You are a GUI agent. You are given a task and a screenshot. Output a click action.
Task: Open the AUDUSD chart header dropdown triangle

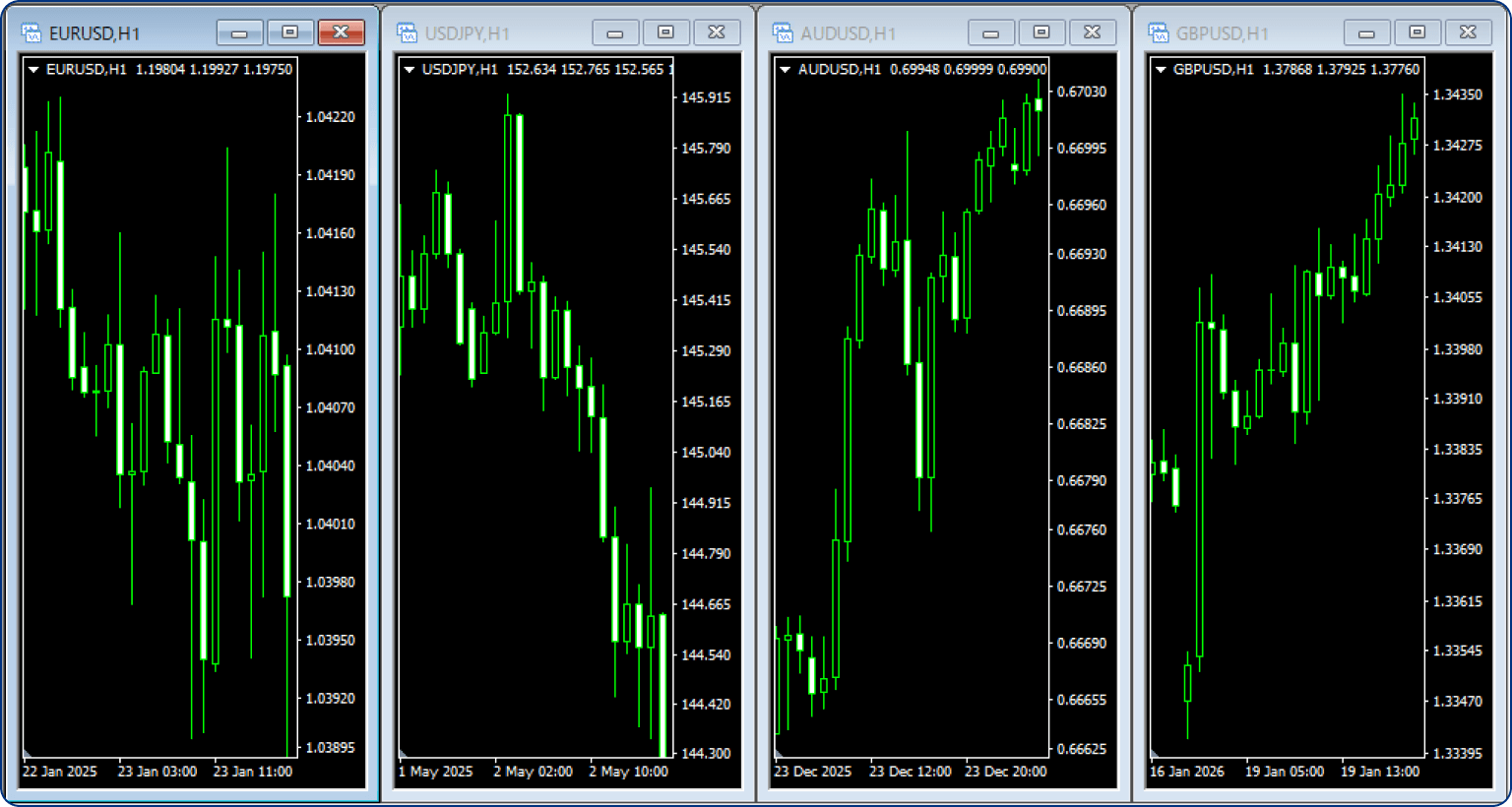(786, 70)
